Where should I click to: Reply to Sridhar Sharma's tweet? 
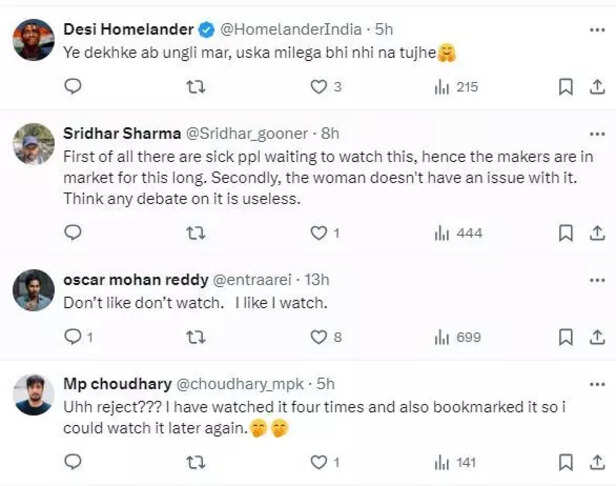pyautogui.click(x=73, y=233)
